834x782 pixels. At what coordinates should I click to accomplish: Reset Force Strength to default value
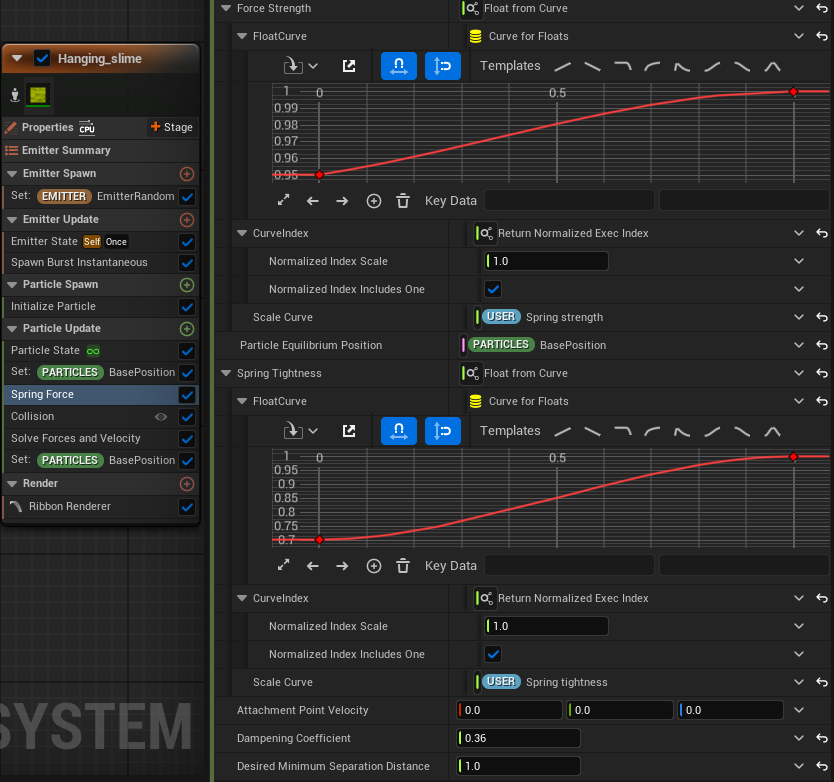(x=821, y=9)
